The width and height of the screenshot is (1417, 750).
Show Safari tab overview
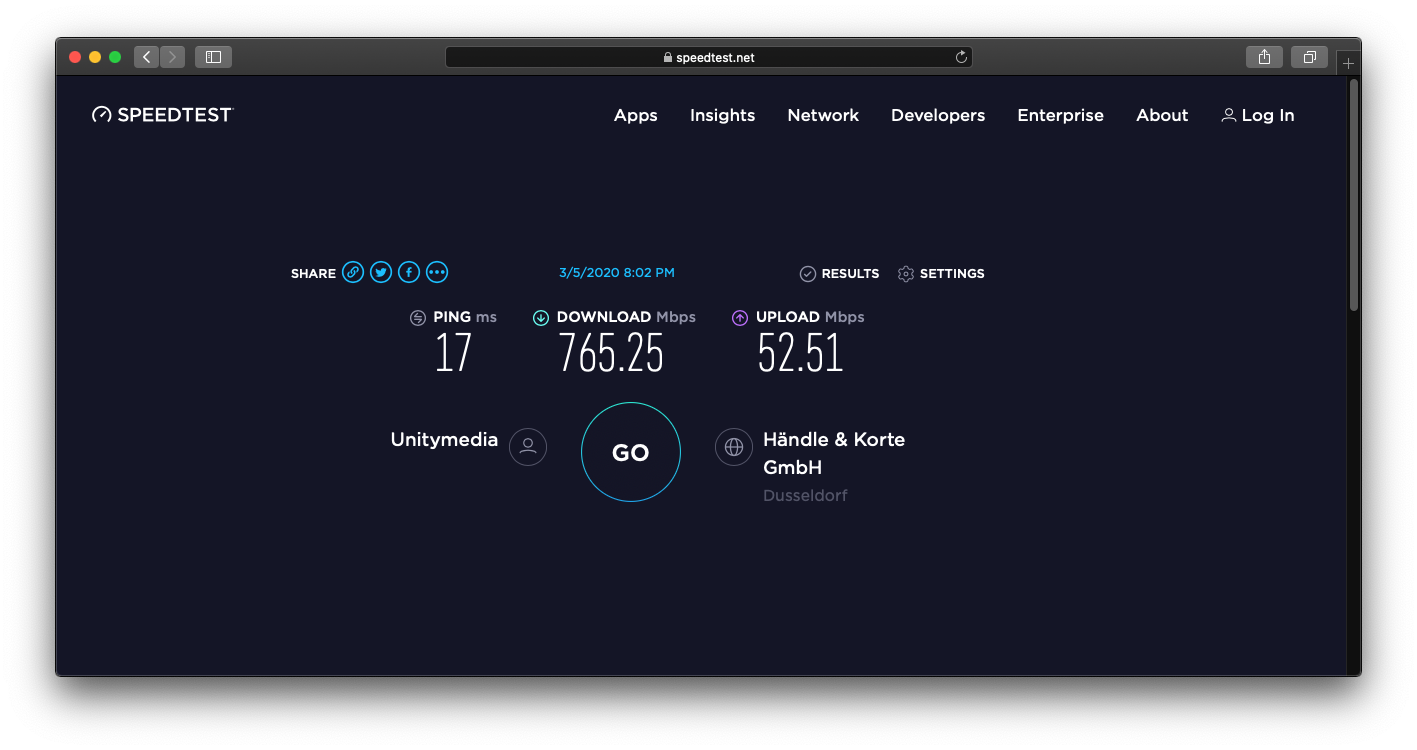pyautogui.click(x=1309, y=57)
